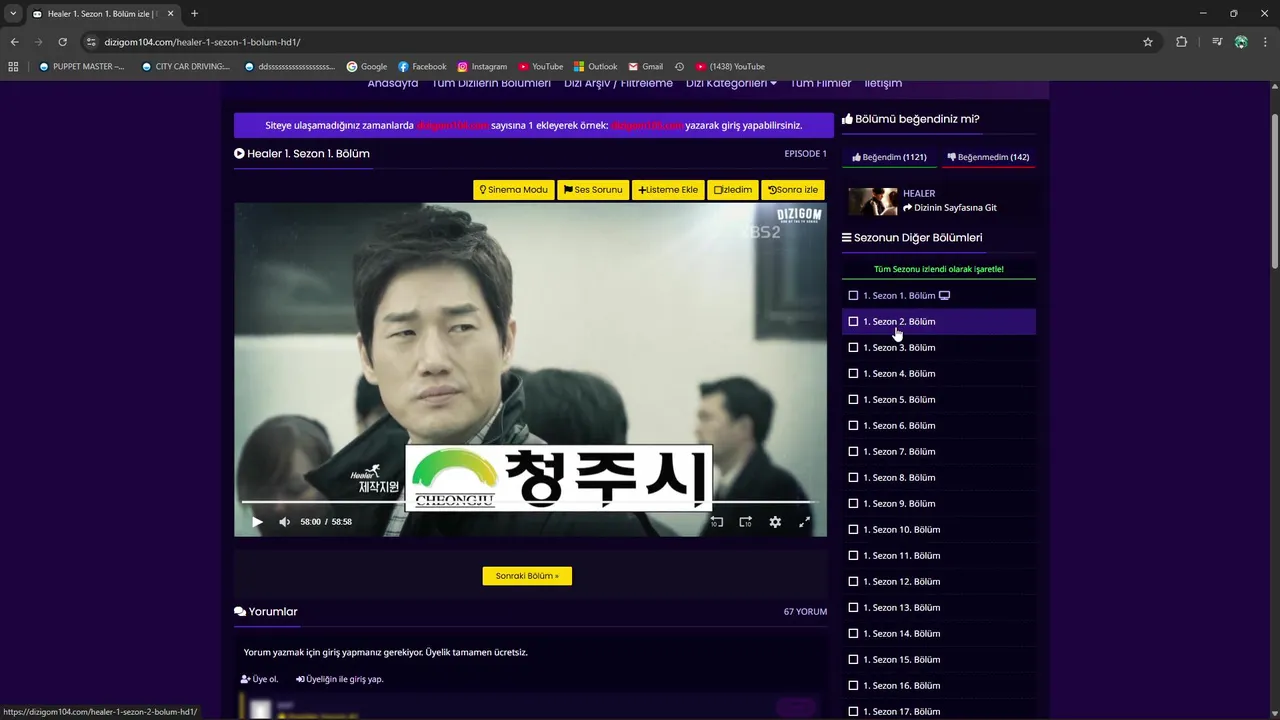Open the Chrome profile avatar
This screenshot has height=720, width=1280.
(x=1241, y=42)
